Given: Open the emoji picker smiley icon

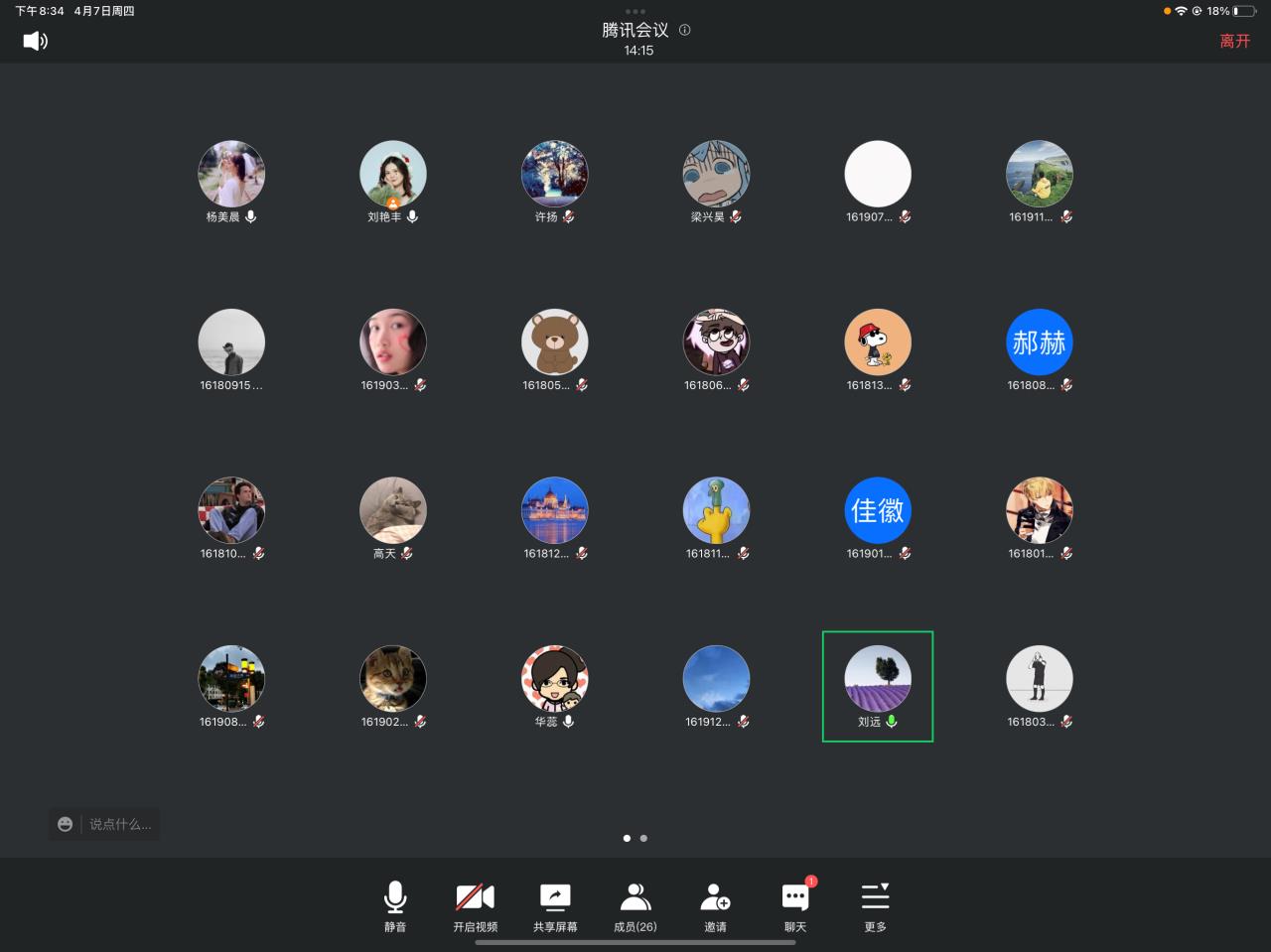Looking at the screenshot, I should click(66, 824).
